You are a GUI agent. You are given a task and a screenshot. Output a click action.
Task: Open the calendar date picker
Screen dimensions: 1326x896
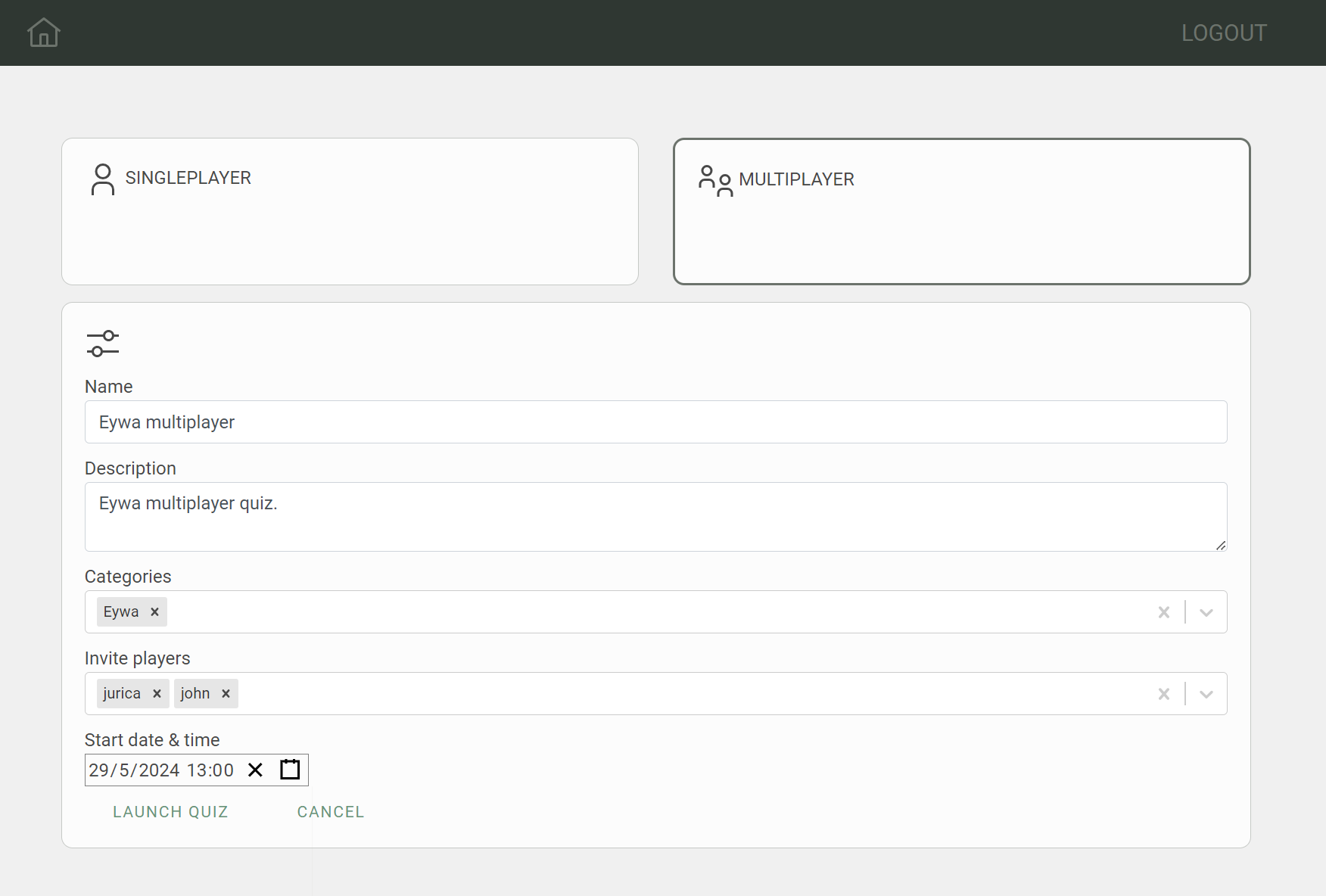tap(290, 770)
